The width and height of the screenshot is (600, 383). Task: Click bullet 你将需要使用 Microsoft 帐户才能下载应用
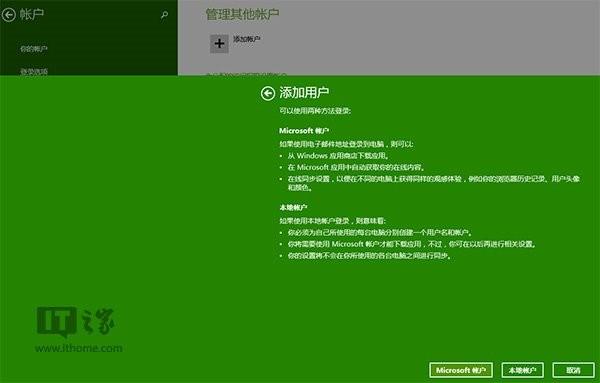pyautogui.click(x=412, y=244)
